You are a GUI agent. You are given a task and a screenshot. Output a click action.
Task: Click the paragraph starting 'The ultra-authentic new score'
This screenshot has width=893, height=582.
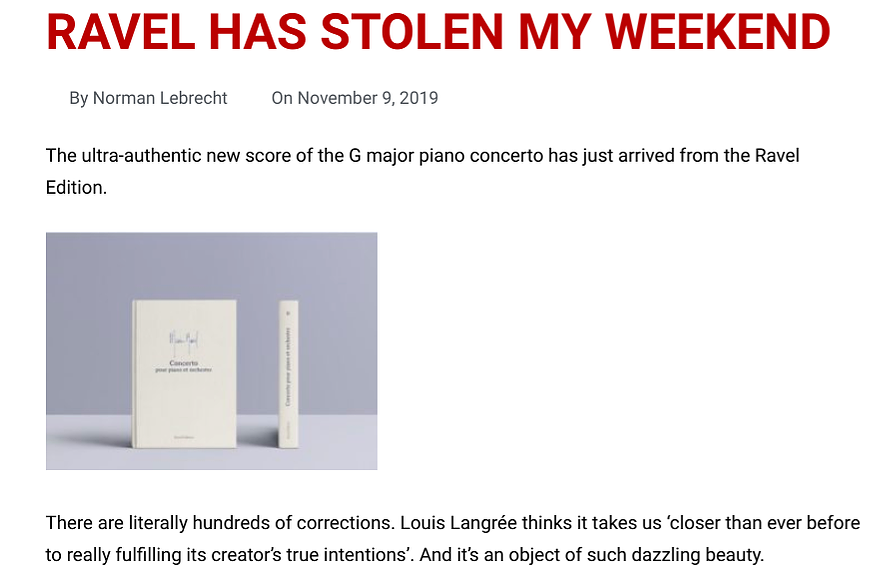[x=423, y=171]
